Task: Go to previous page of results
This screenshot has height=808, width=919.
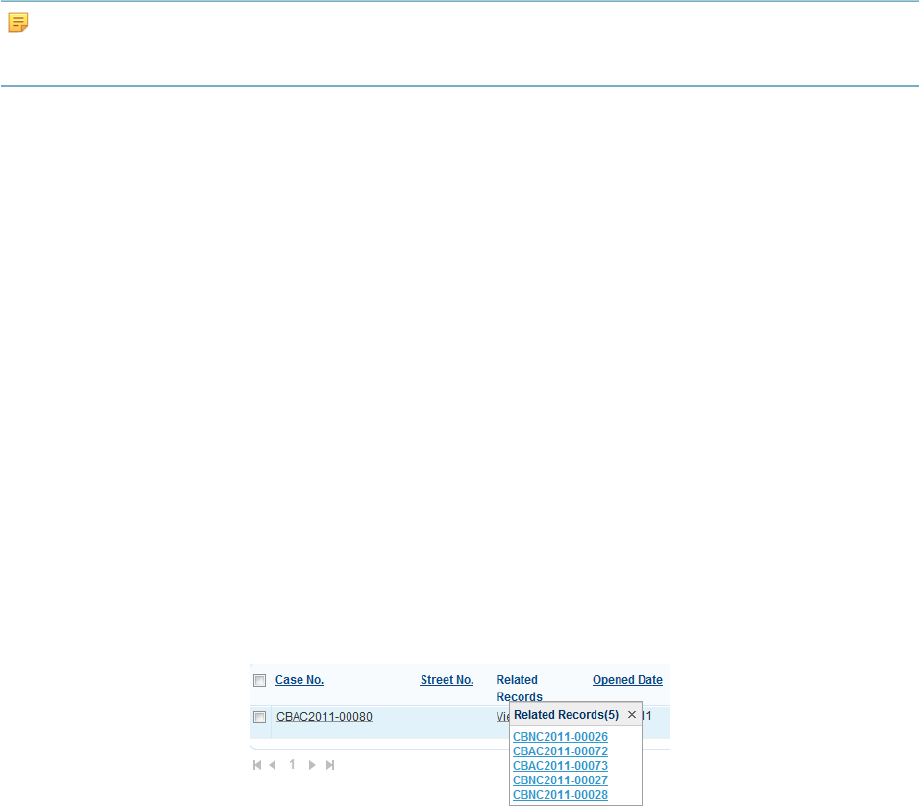Action: click(x=273, y=765)
